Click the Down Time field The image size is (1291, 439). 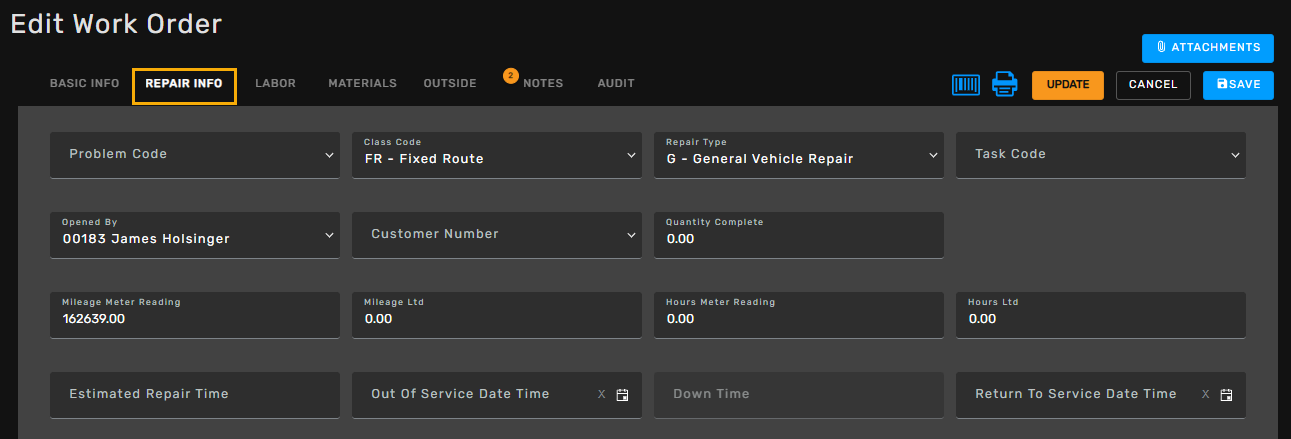[x=799, y=395]
